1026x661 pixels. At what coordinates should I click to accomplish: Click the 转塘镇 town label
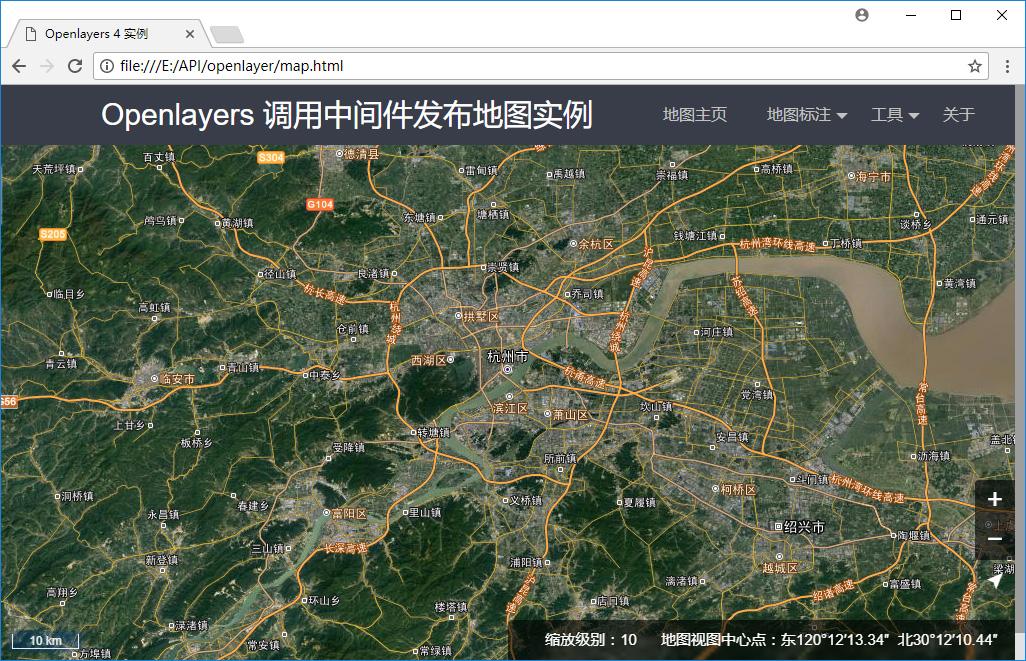pos(434,433)
